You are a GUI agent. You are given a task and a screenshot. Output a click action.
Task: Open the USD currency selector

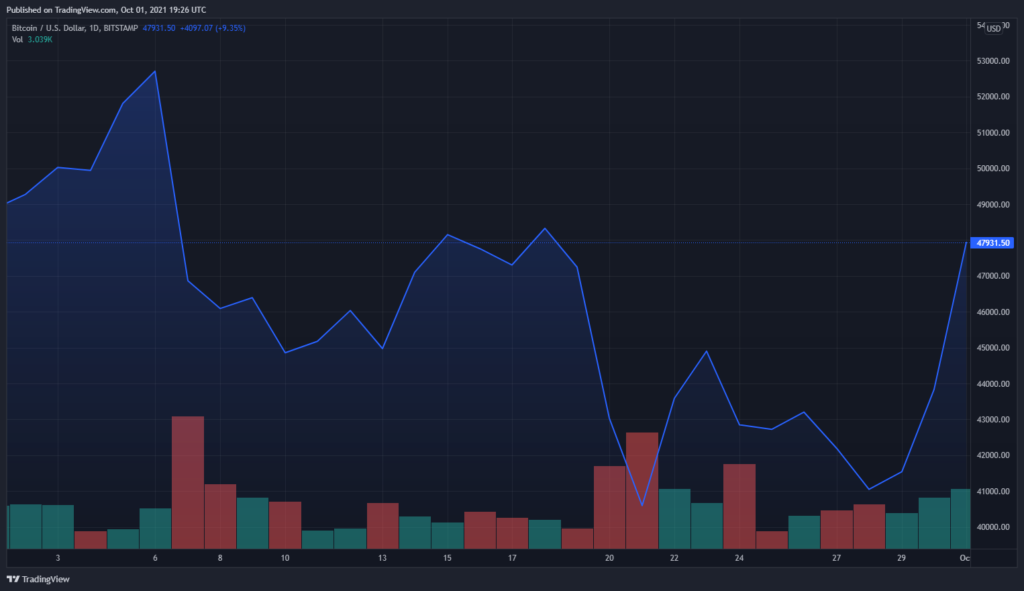coord(993,29)
